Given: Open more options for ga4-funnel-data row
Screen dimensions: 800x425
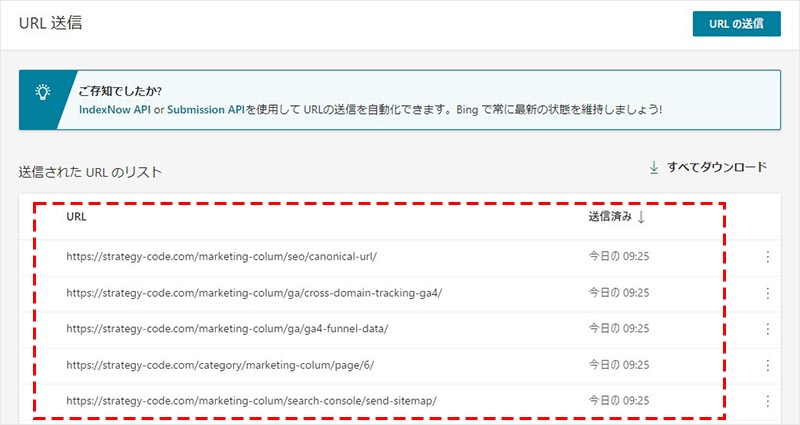Looking at the screenshot, I should (767, 329).
